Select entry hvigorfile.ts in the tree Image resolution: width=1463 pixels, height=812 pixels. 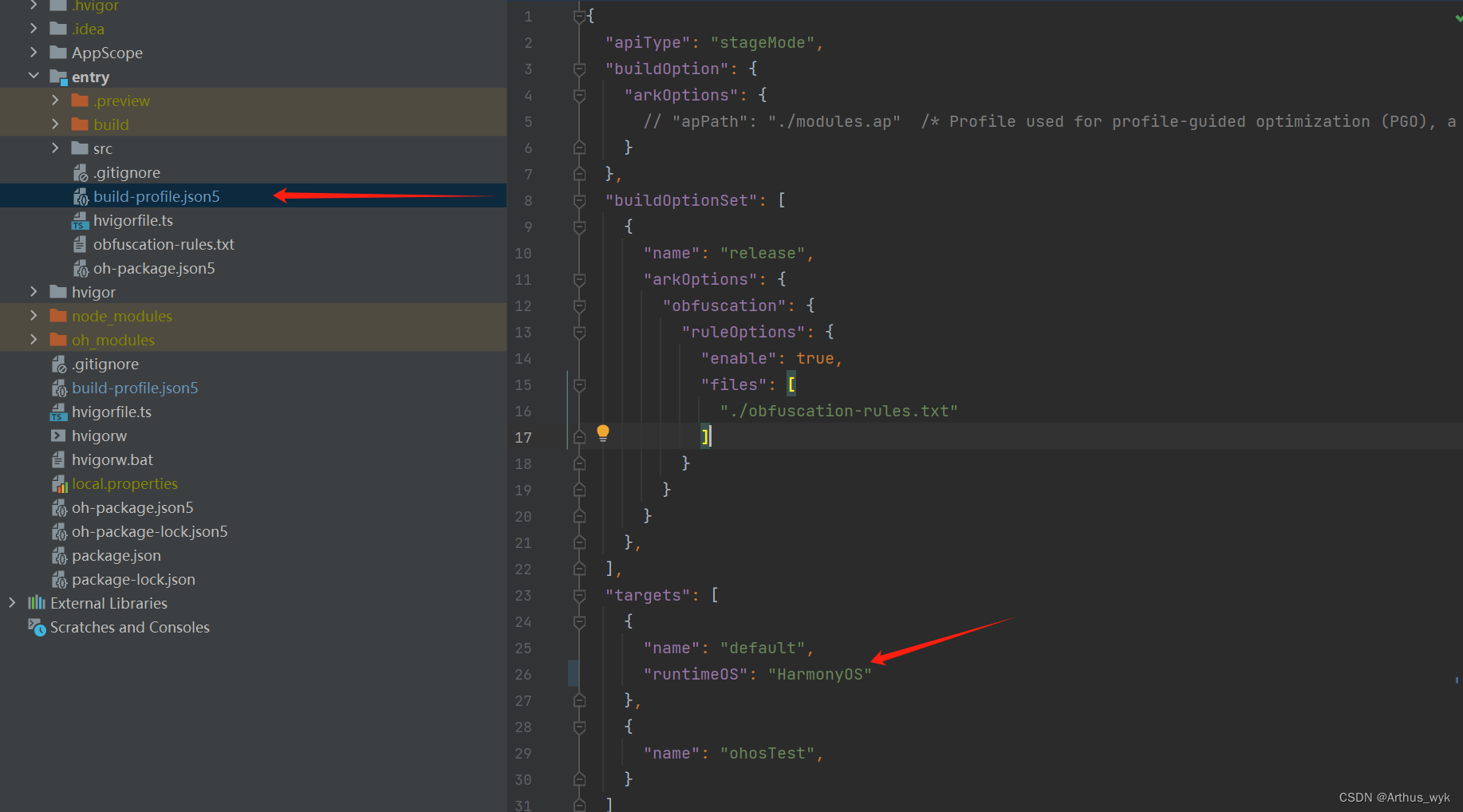[133, 220]
